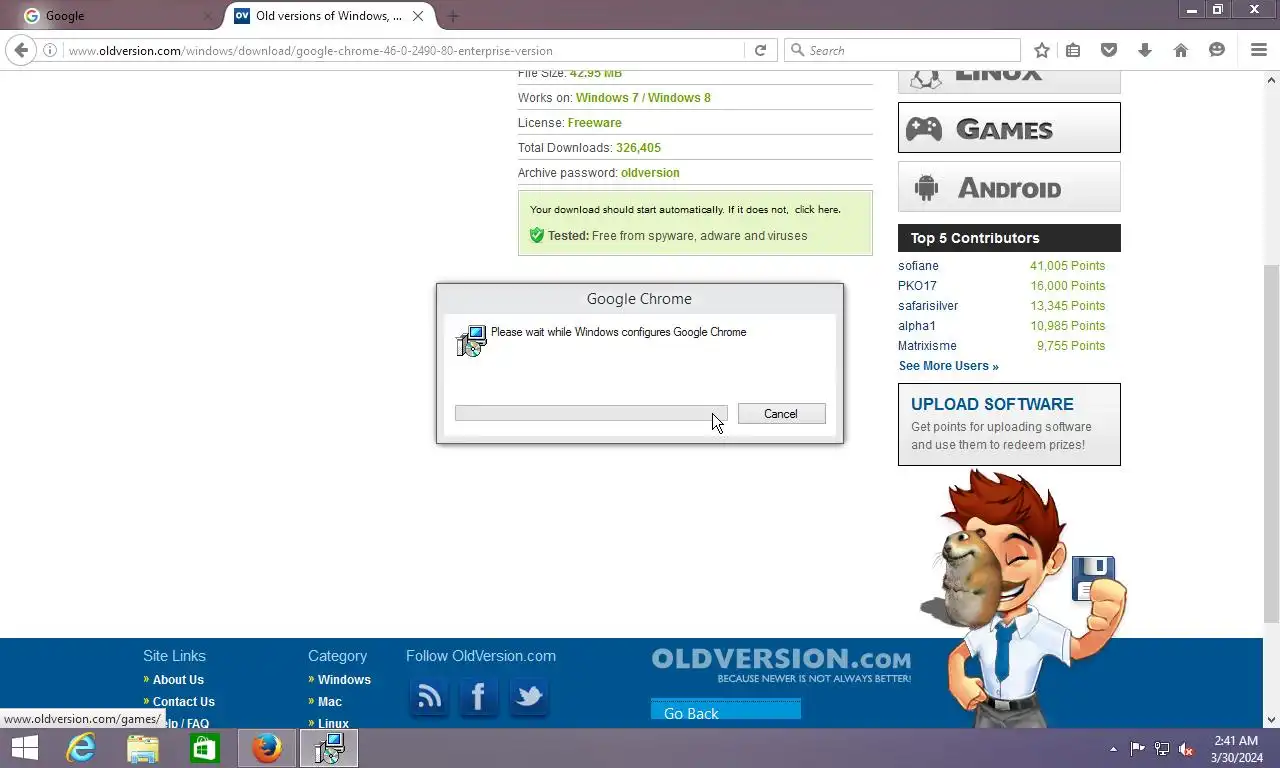Launch Internet Explorer from taskbar
The height and width of the screenshot is (768, 1280).
tap(81, 748)
